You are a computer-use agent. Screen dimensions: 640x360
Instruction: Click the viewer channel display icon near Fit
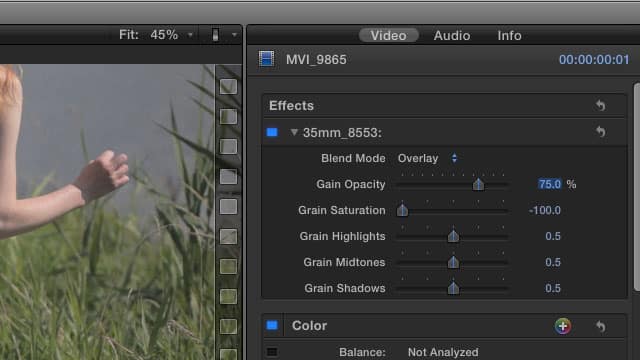(x=216, y=35)
